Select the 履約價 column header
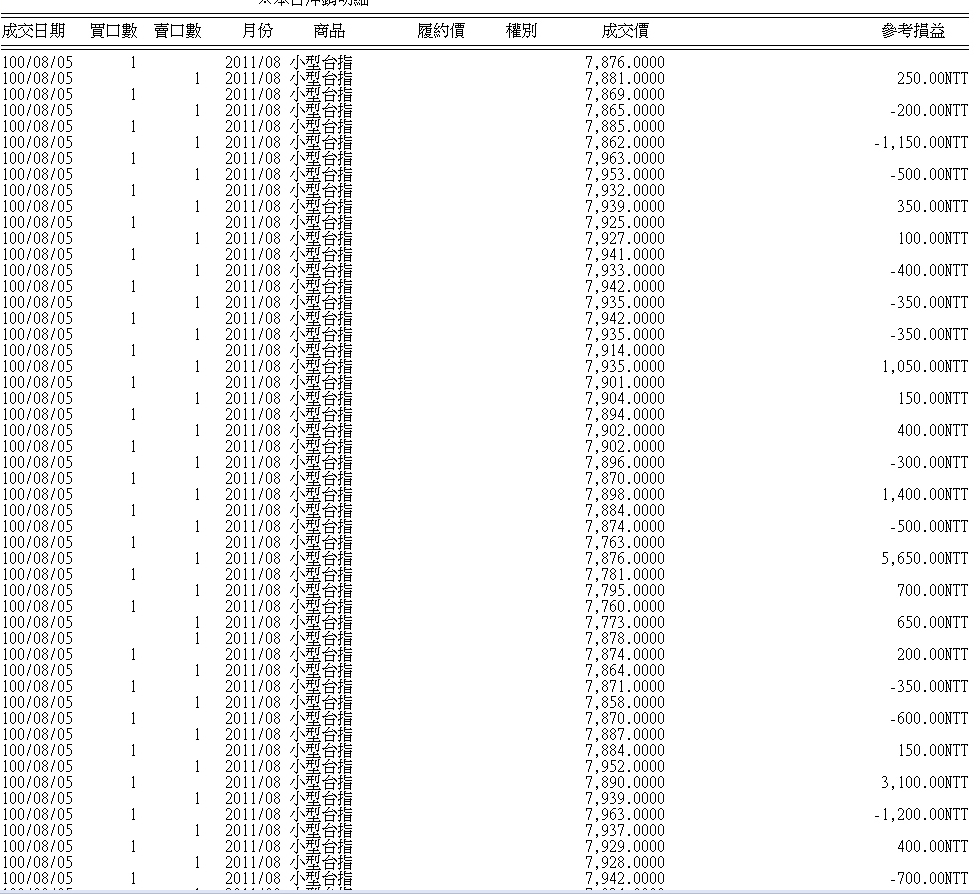This screenshot has height=894, width=980. (x=441, y=31)
